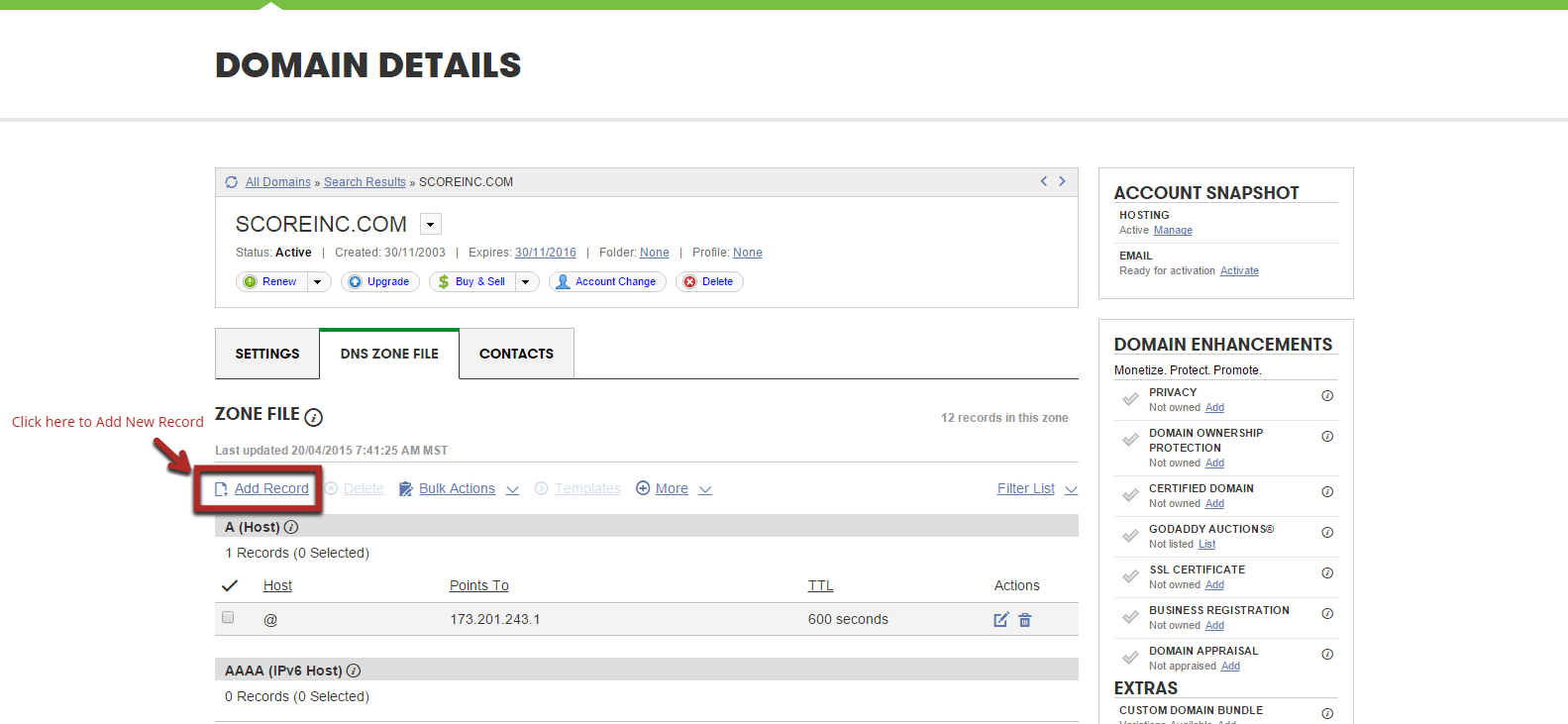
Task: Click the expiry date 30/11/2016 link
Action: 545,253
